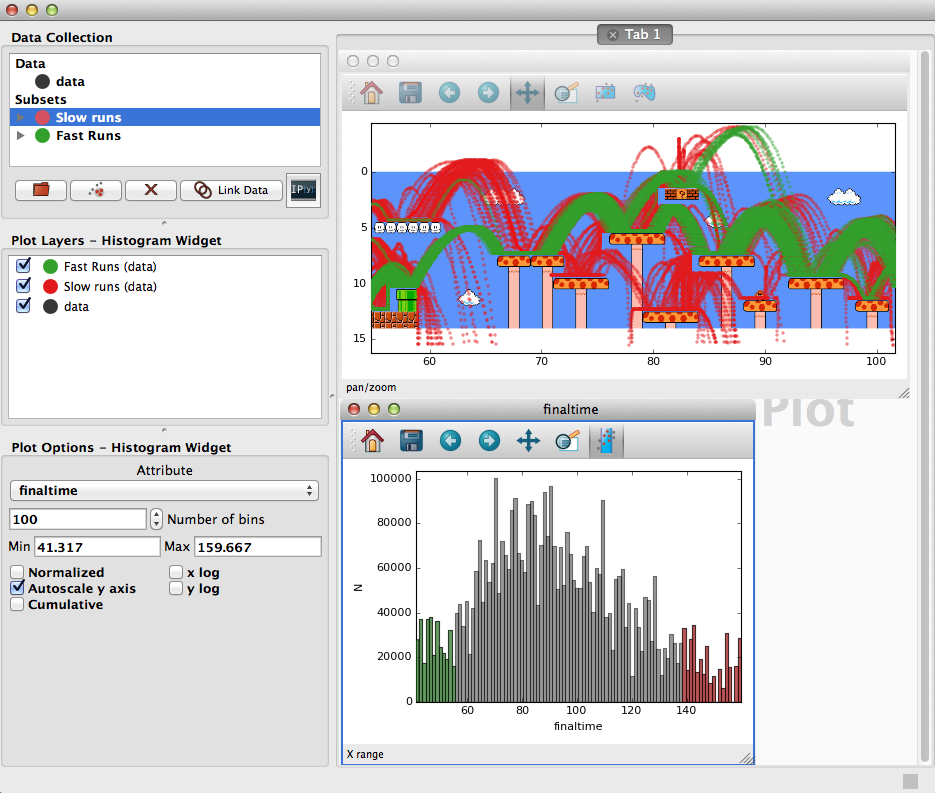This screenshot has height=793, width=935.
Task: Click the save floppy icon in the histogram toolbar
Action: click(411, 441)
